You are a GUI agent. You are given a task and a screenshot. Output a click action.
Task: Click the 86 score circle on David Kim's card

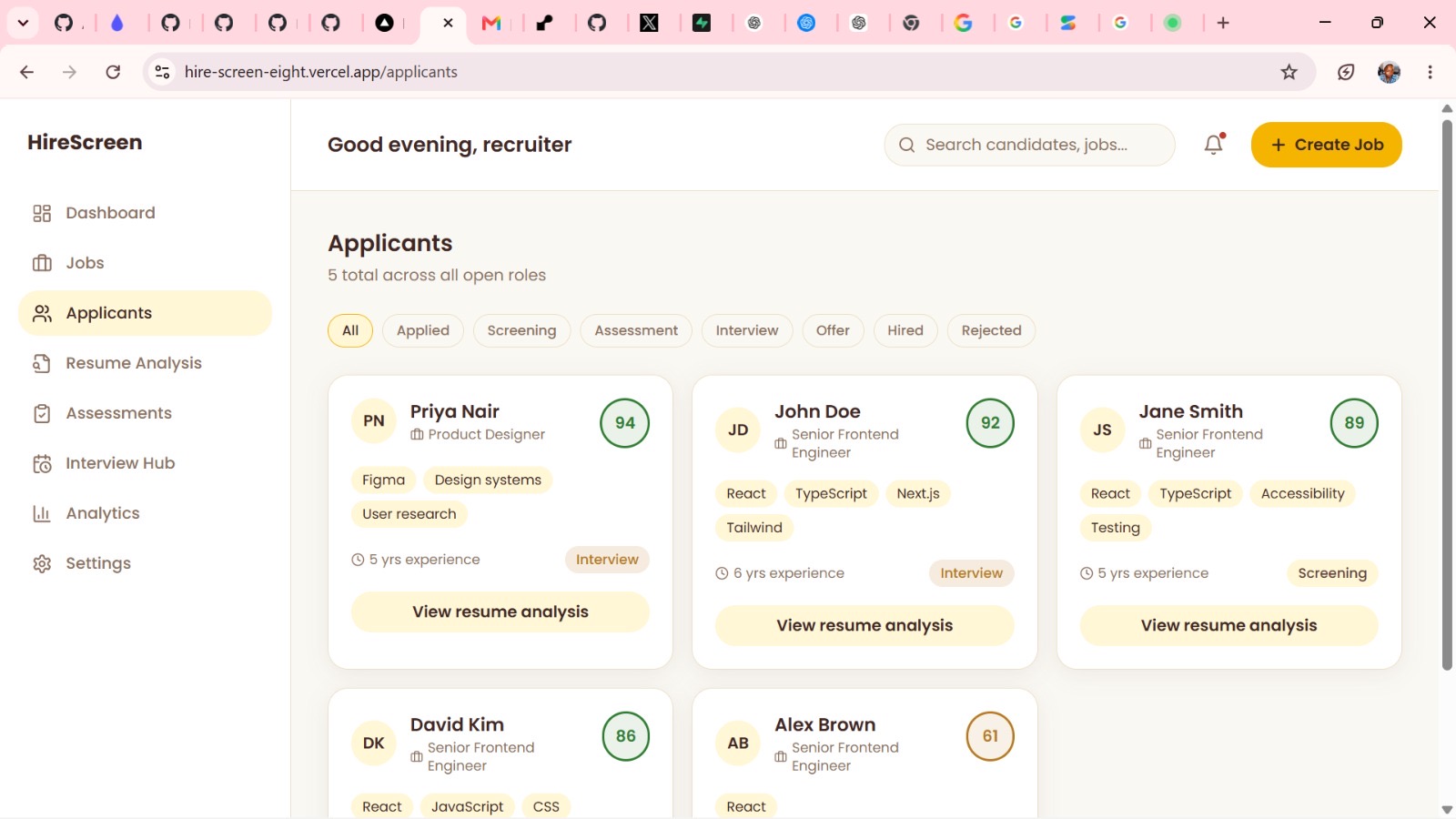[x=625, y=736]
